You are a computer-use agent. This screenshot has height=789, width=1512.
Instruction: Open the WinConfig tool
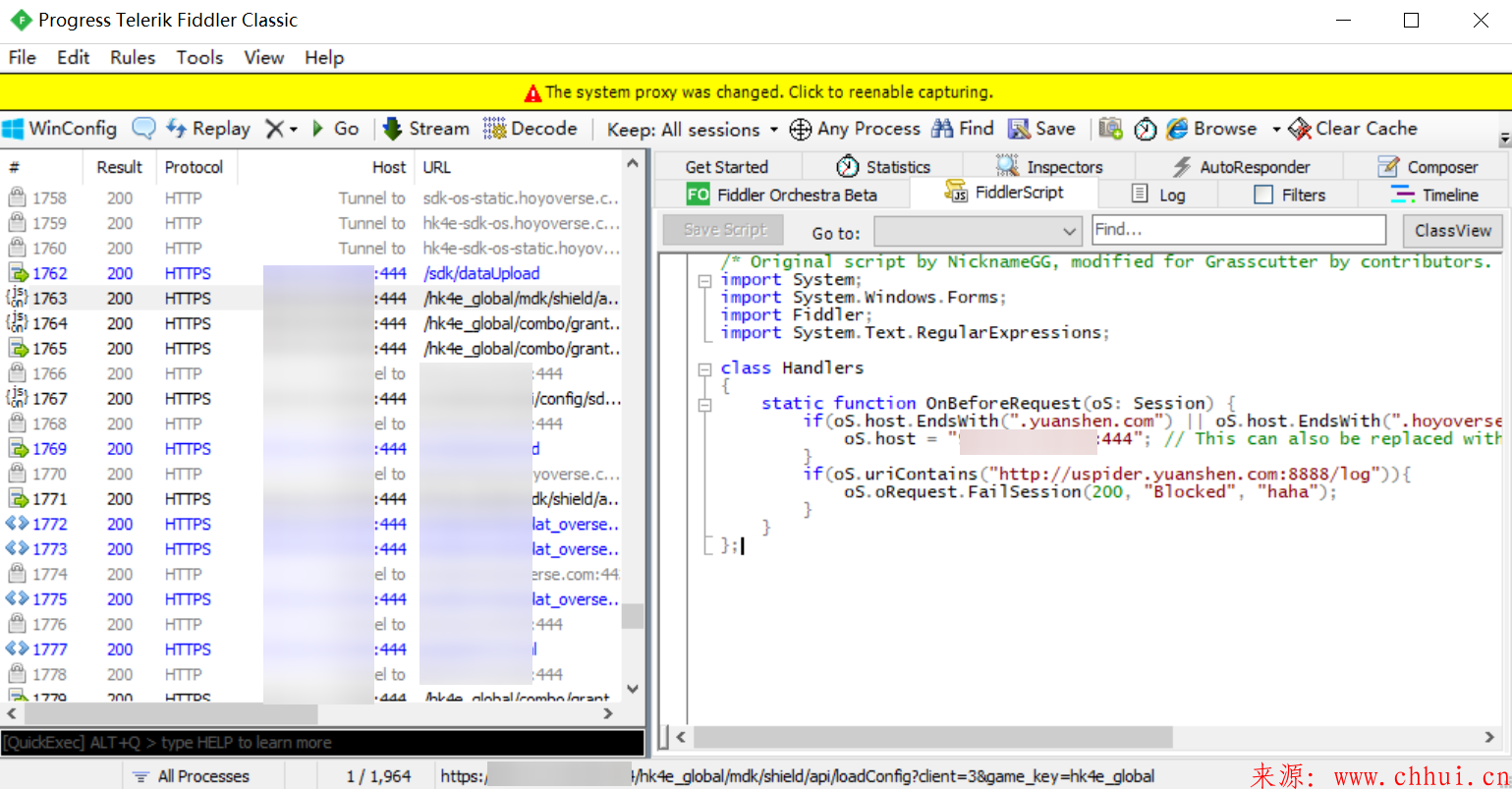click(60, 129)
